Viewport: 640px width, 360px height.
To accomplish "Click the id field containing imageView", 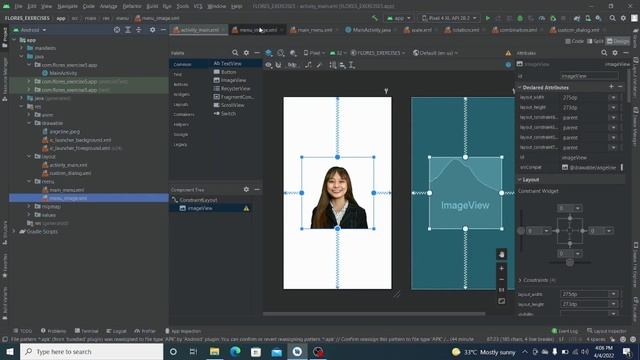I will (589, 76).
